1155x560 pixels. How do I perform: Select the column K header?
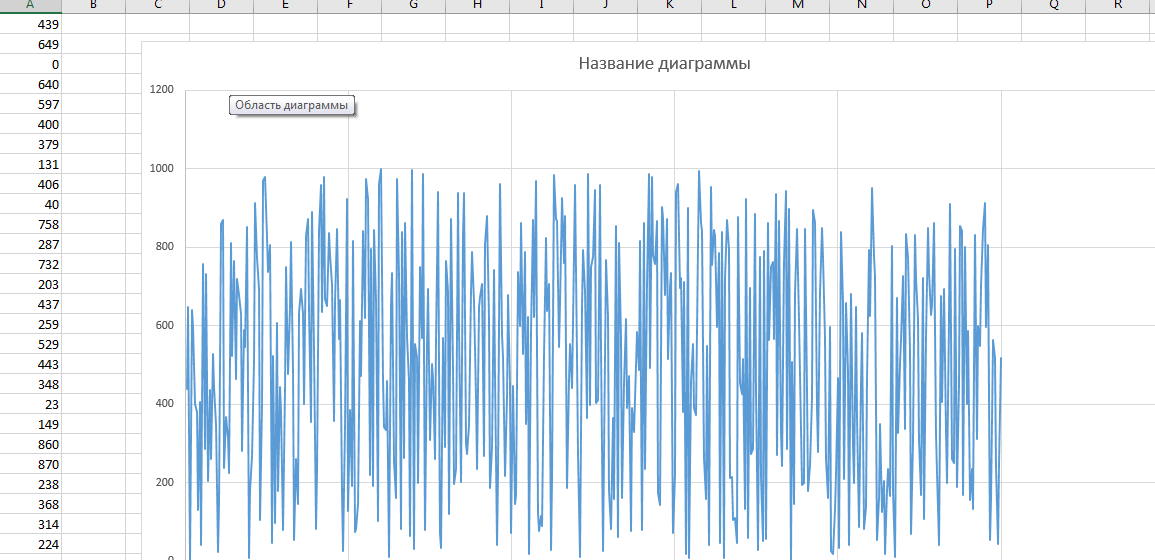pyautogui.click(x=669, y=5)
